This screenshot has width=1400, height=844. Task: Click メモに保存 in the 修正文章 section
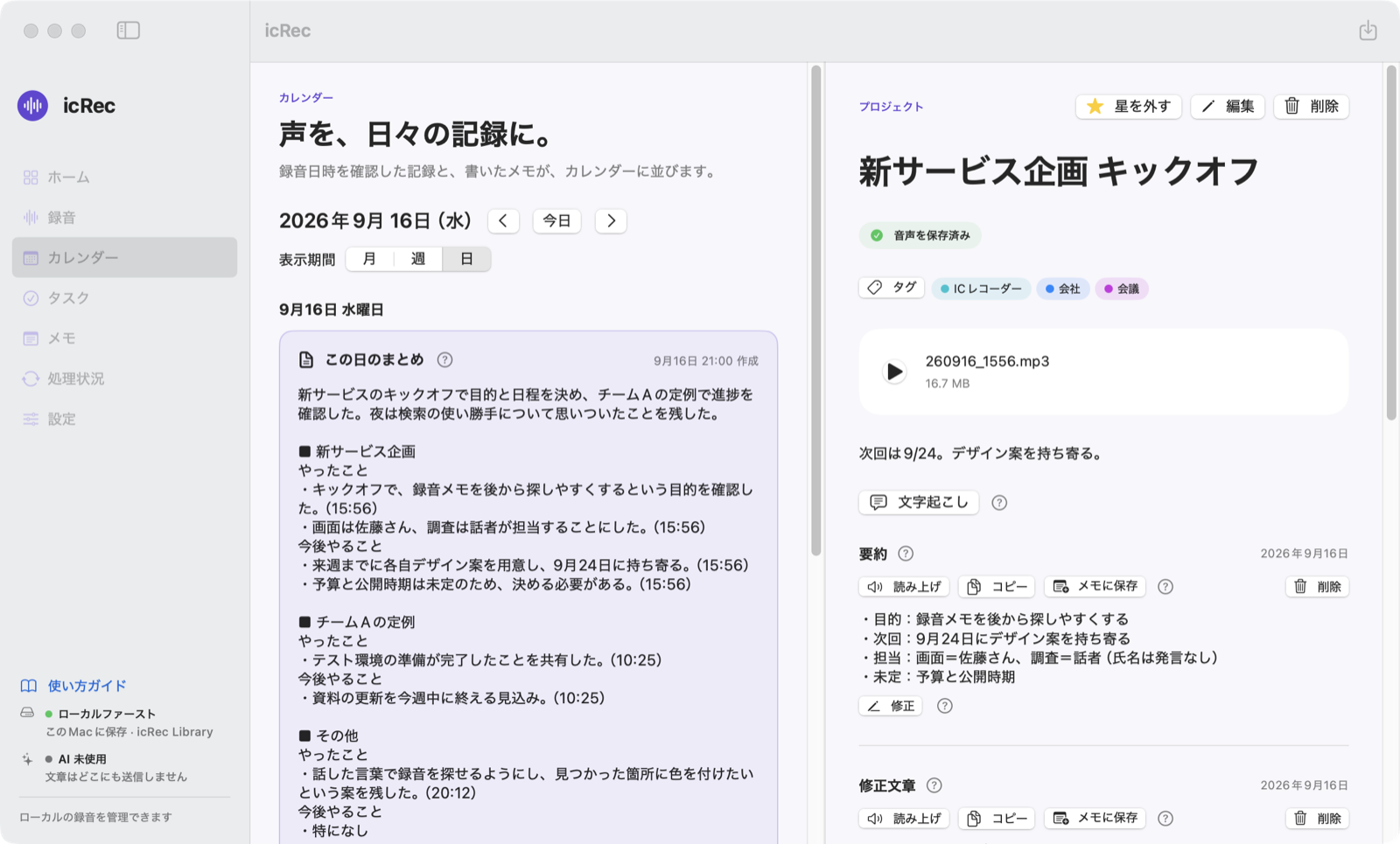pyautogui.click(x=1095, y=818)
